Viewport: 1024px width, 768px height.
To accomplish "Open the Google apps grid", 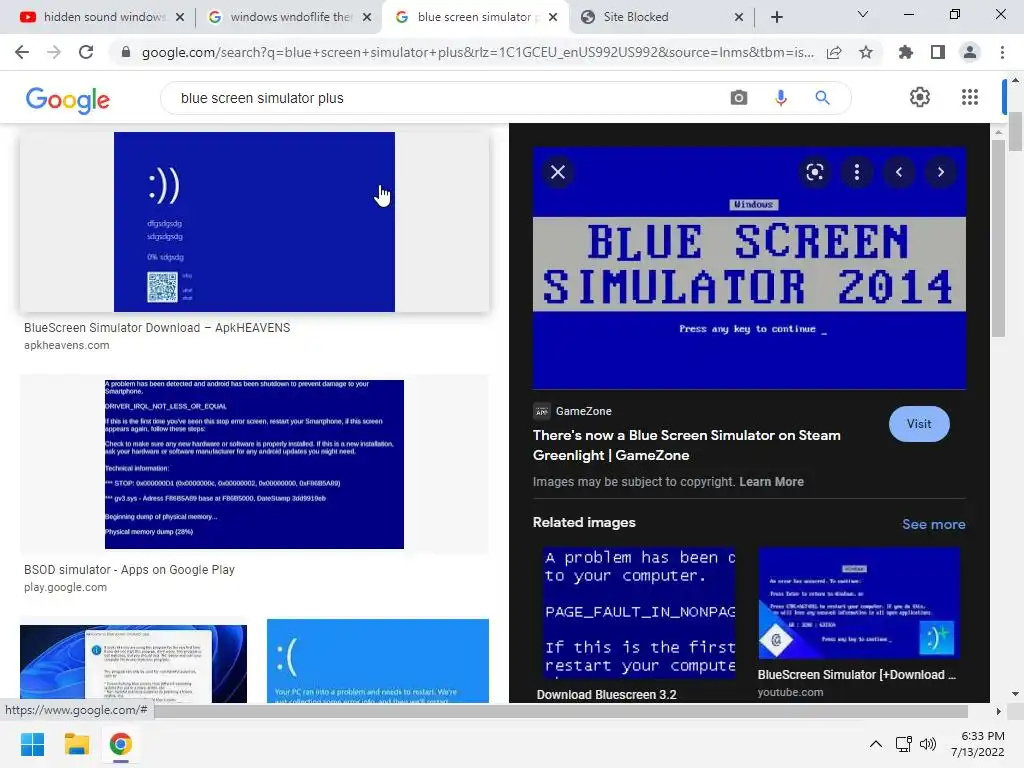I will [x=970, y=97].
